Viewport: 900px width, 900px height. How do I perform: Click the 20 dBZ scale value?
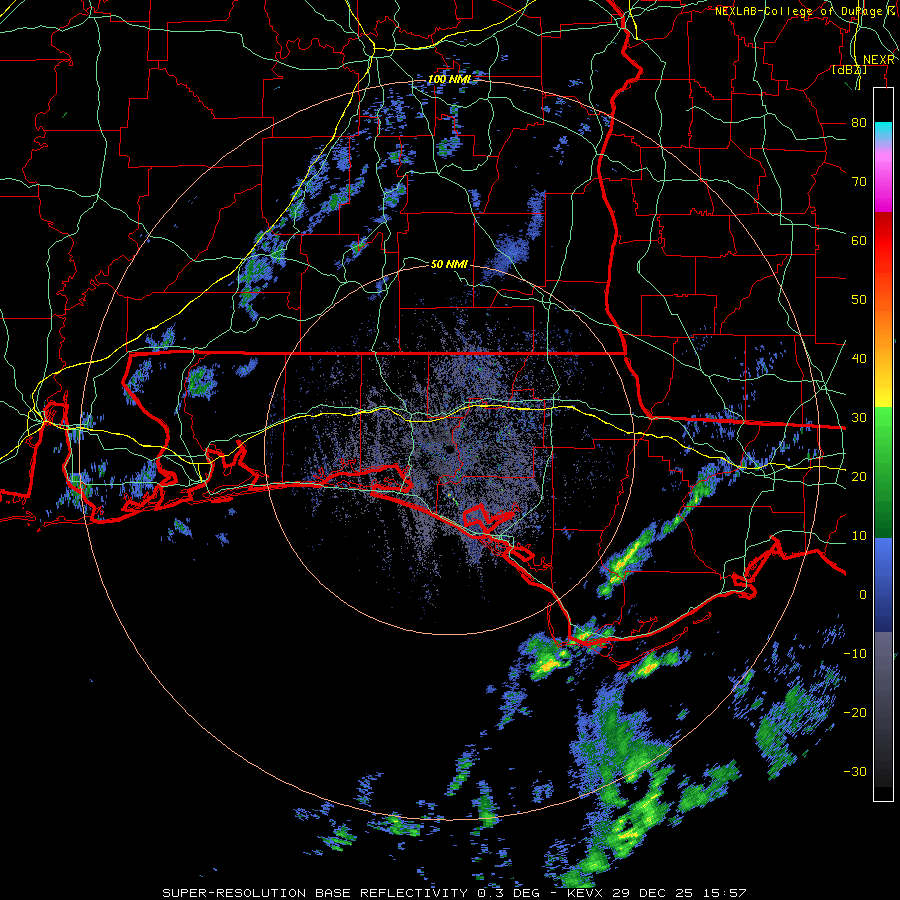click(859, 476)
